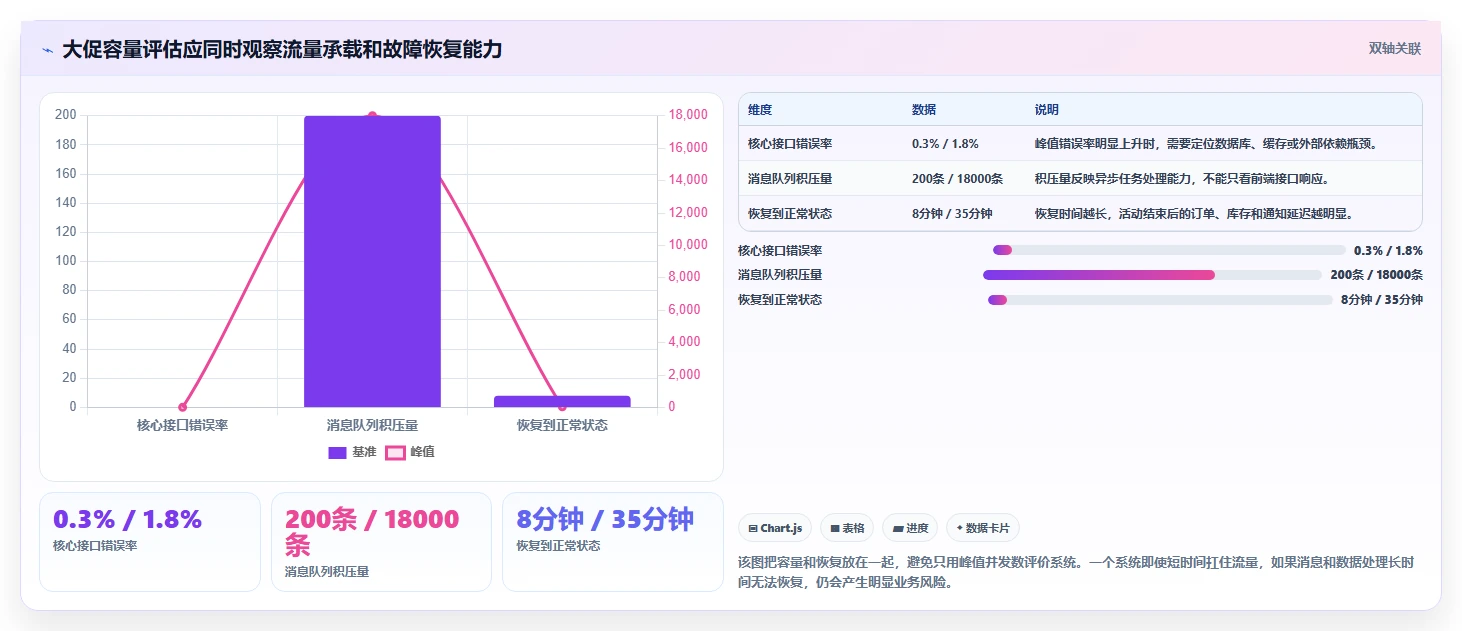This screenshot has width=1462, height=631.
Task: Click the 恢复到正常状态 table row label
Action: 790,214
